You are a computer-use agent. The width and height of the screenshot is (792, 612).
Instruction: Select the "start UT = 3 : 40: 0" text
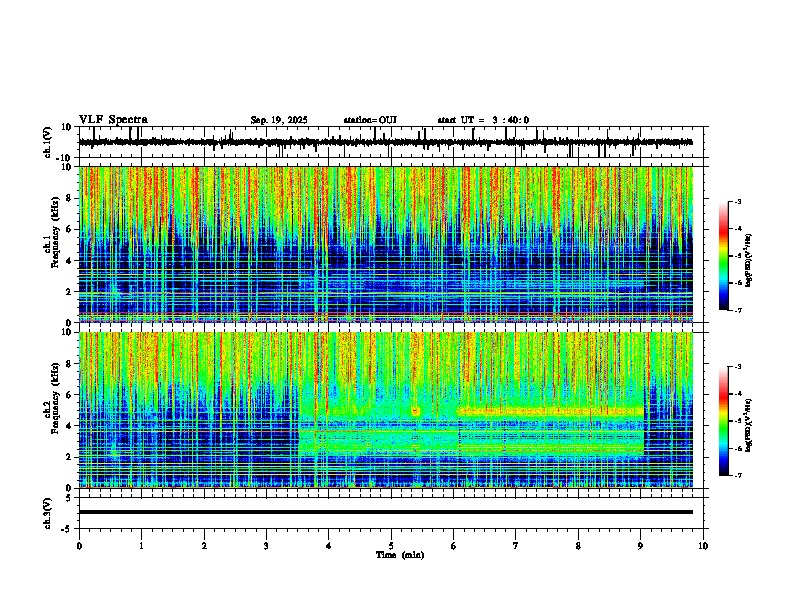(483, 120)
